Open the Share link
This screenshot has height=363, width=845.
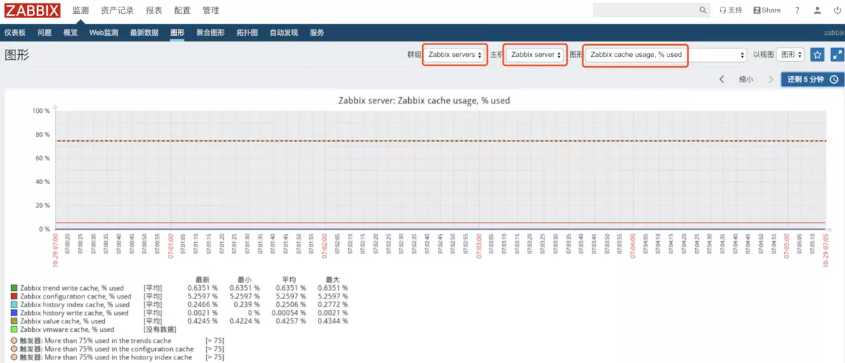click(x=767, y=10)
